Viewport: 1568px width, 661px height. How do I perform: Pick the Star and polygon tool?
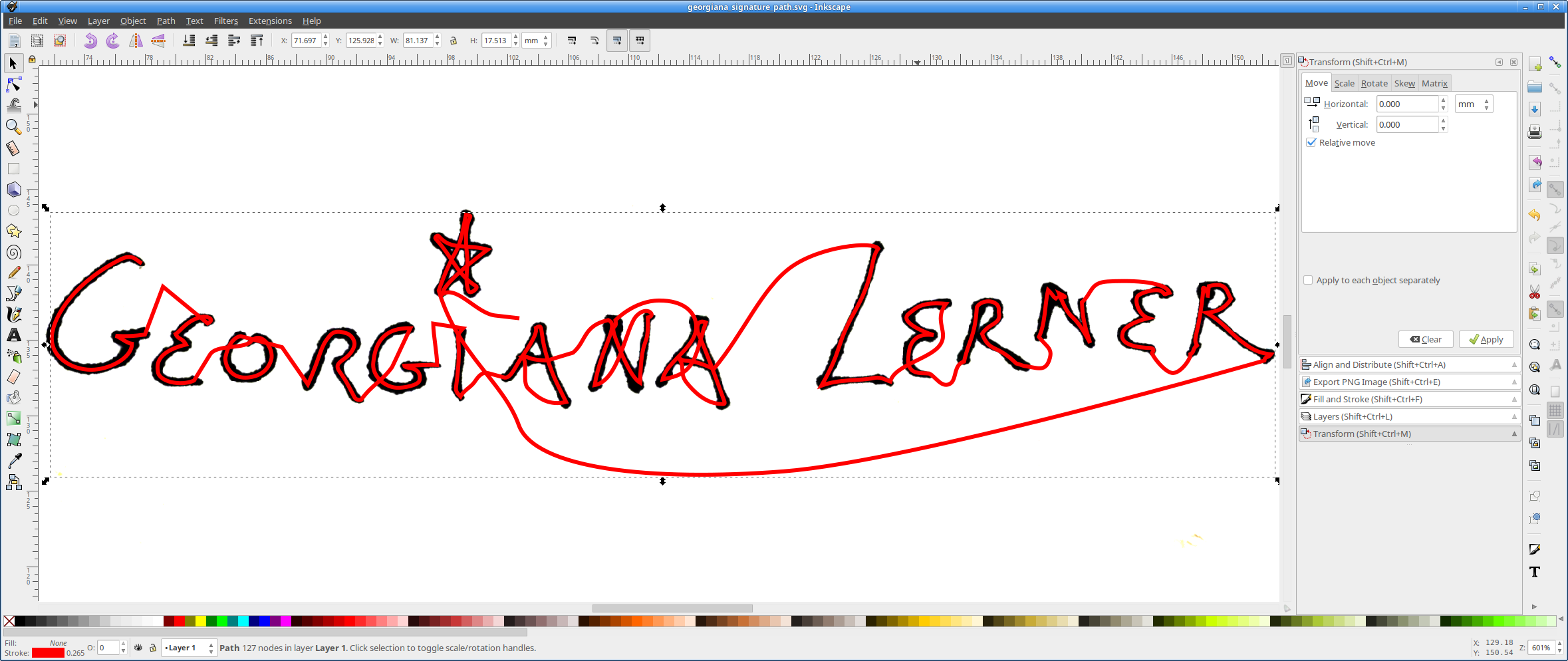tap(13, 231)
